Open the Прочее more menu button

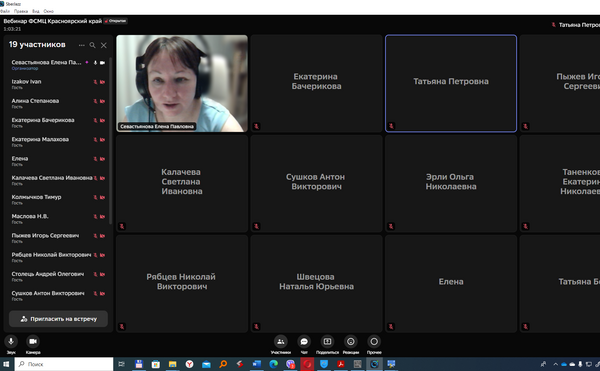(374, 341)
